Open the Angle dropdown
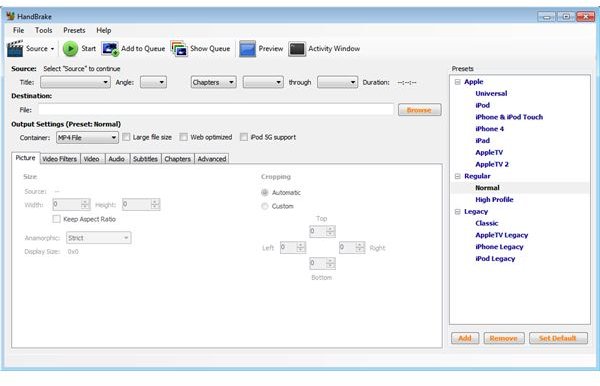Viewport: 600px width, 386px height. (153, 82)
